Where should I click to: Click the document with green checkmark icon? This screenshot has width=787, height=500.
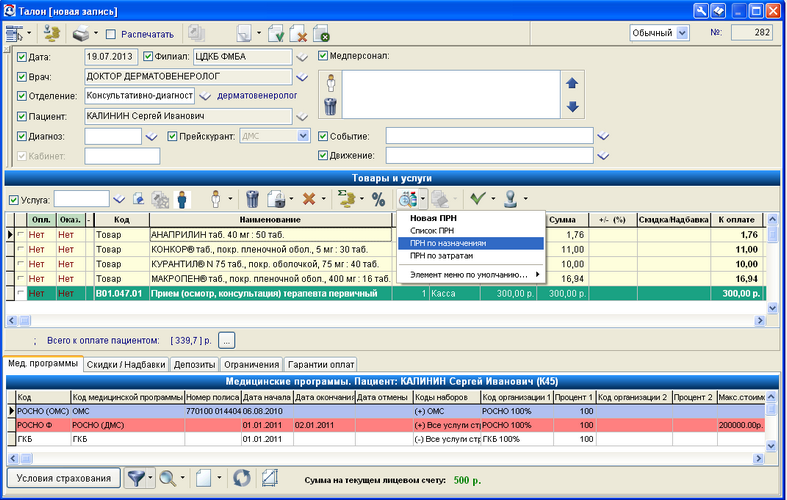(276, 34)
